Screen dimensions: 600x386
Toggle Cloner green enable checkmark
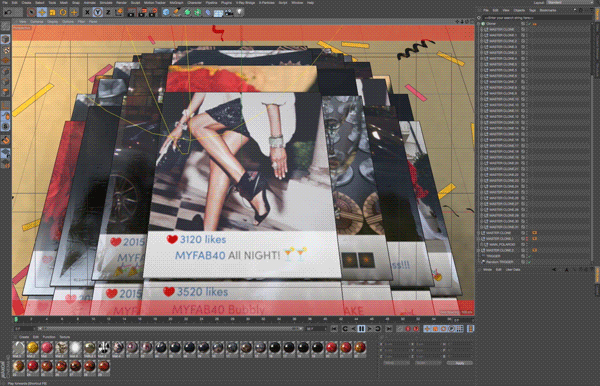tap(530, 24)
